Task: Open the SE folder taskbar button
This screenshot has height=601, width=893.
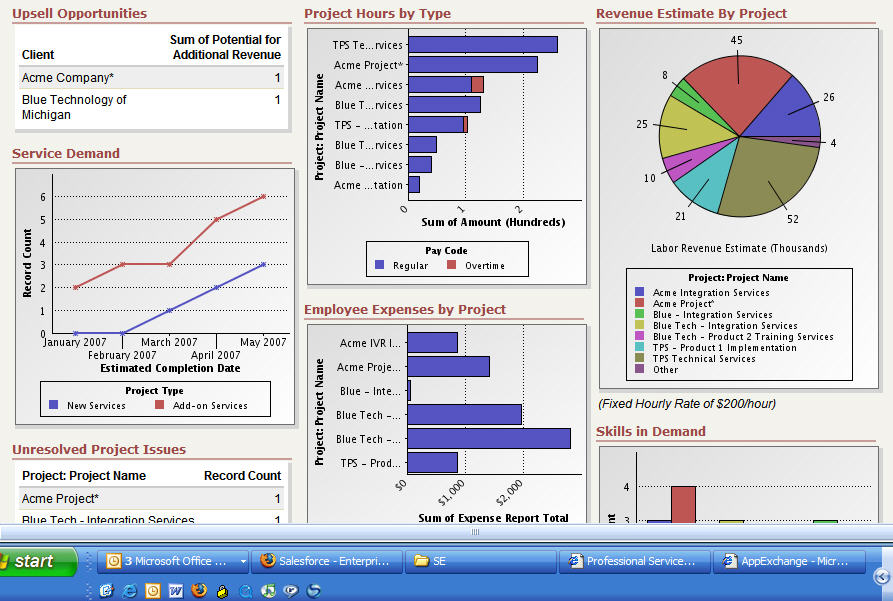Action: [481, 562]
